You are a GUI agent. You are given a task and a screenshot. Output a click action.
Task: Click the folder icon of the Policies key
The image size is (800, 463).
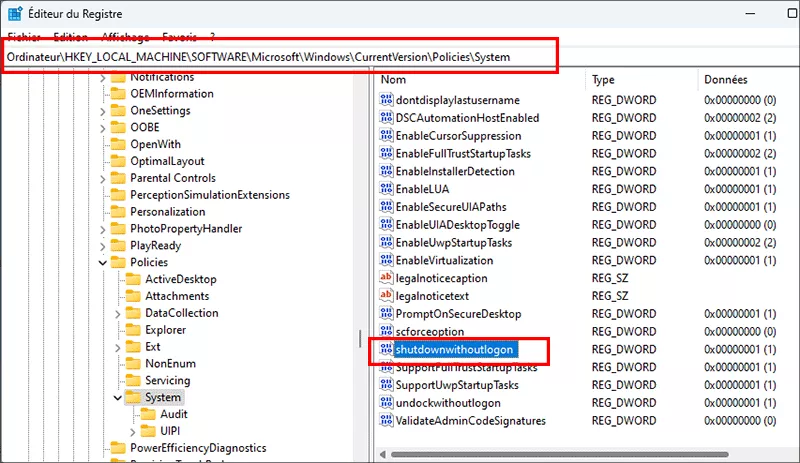point(118,262)
